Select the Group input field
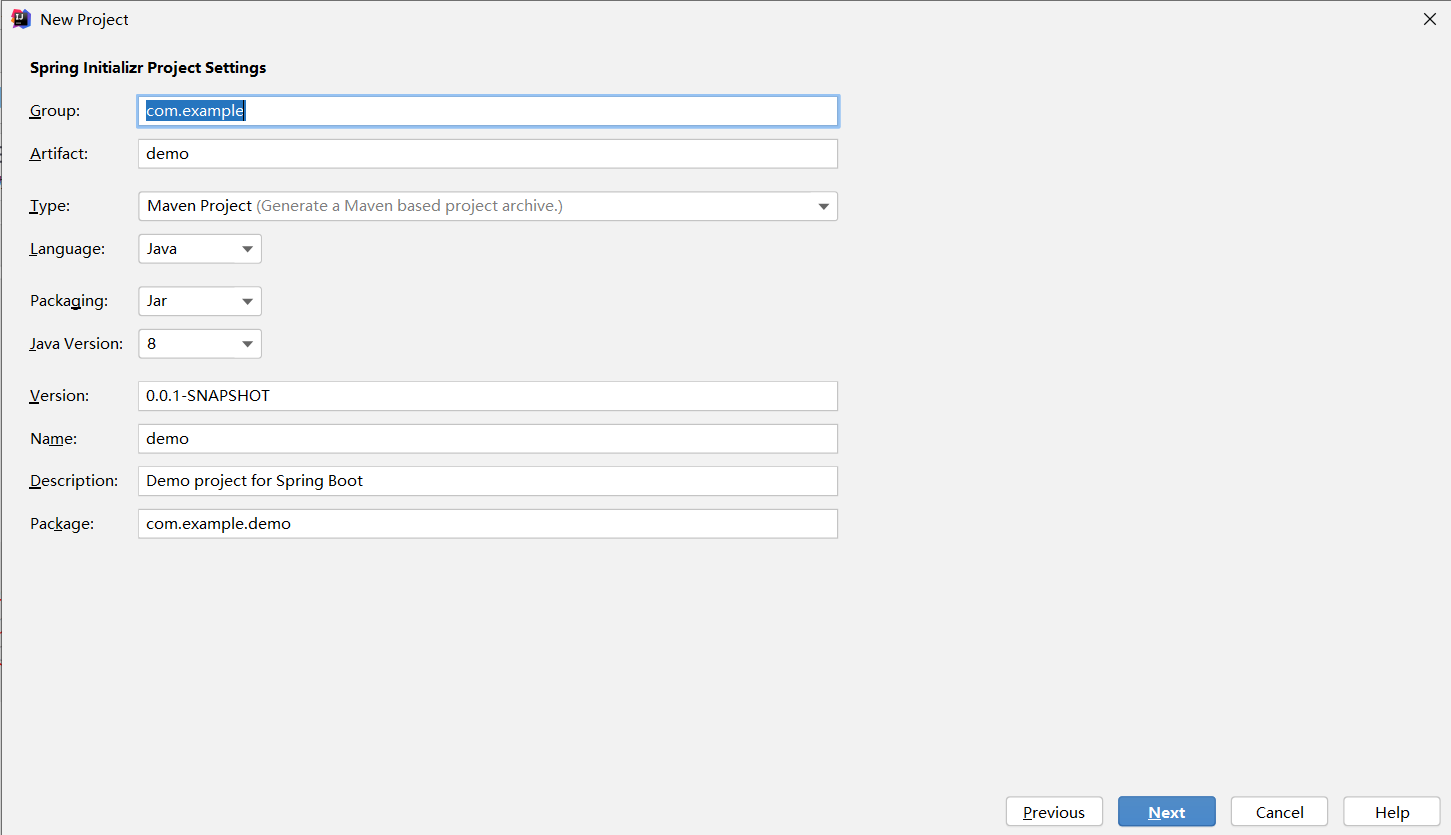 coord(487,110)
